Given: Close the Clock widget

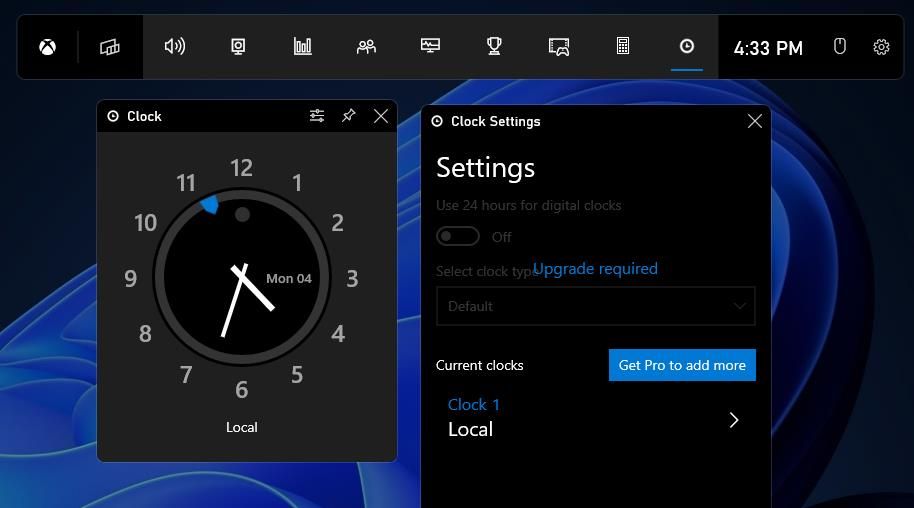Looking at the screenshot, I should [x=381, y=116].
